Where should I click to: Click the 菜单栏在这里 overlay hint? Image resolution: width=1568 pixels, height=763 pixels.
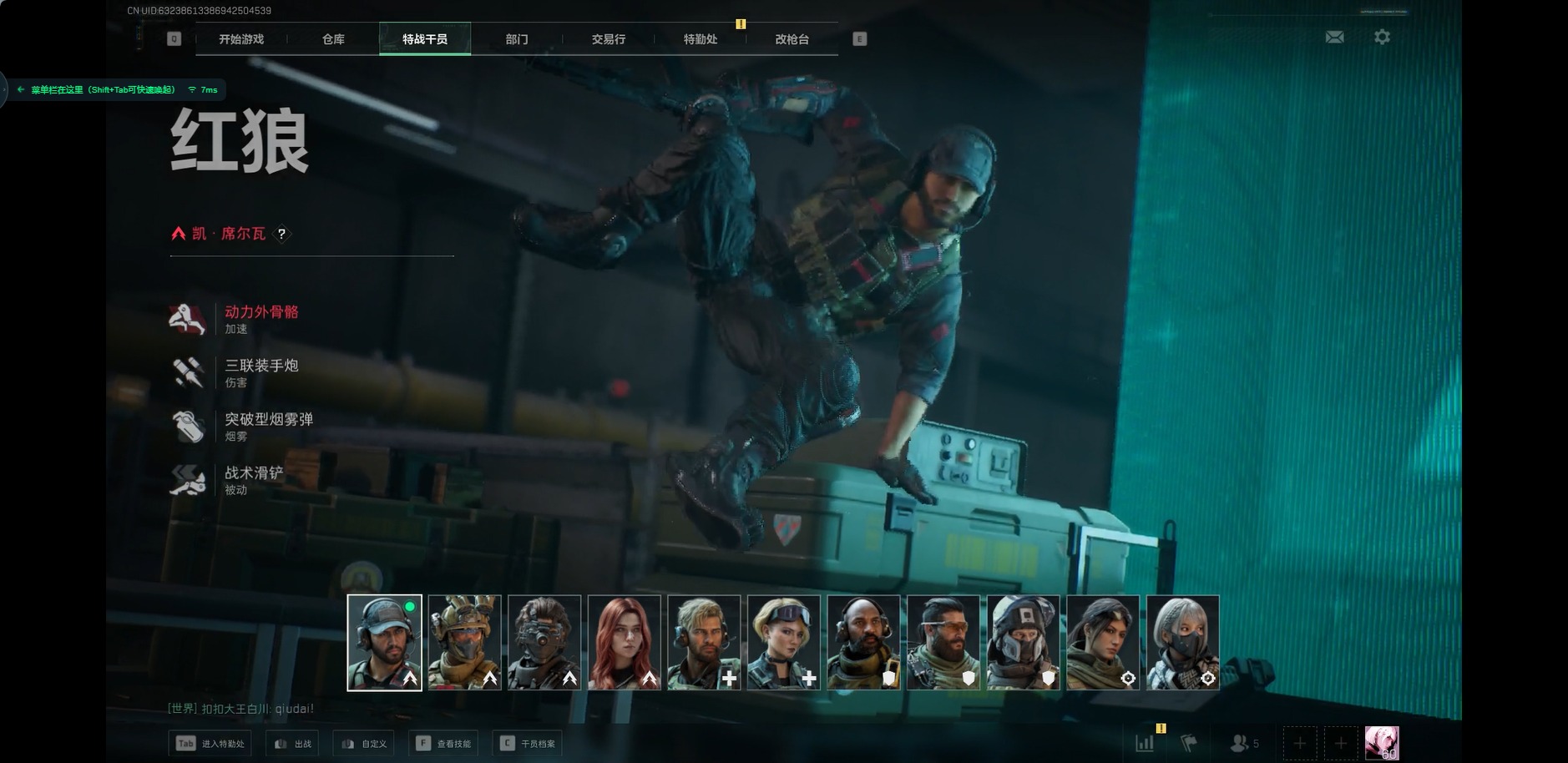click(x=103, y=90)
